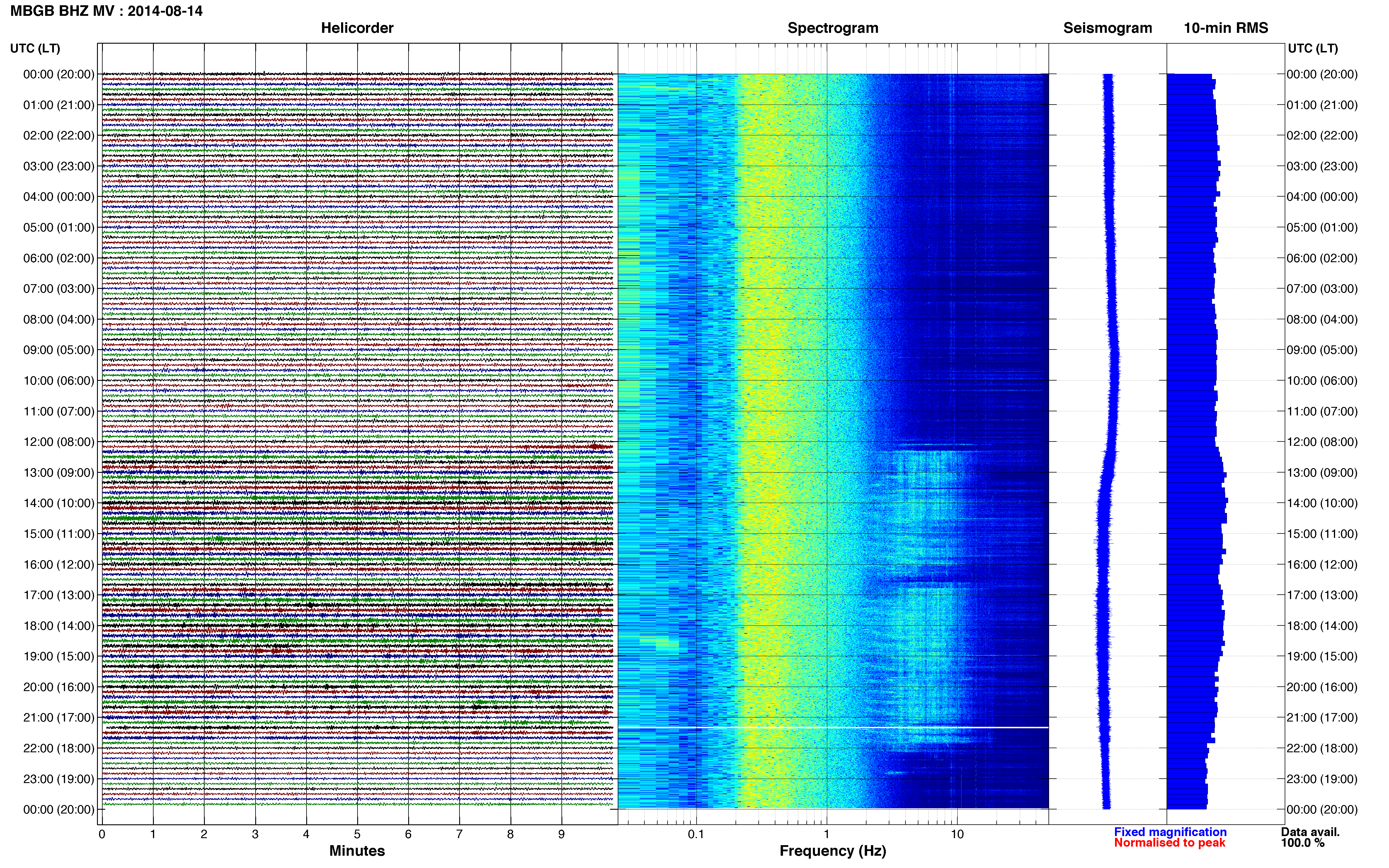
Task: Click '08:00 (04:00)' label beside the Helicorder
Action: pos(59,319)
